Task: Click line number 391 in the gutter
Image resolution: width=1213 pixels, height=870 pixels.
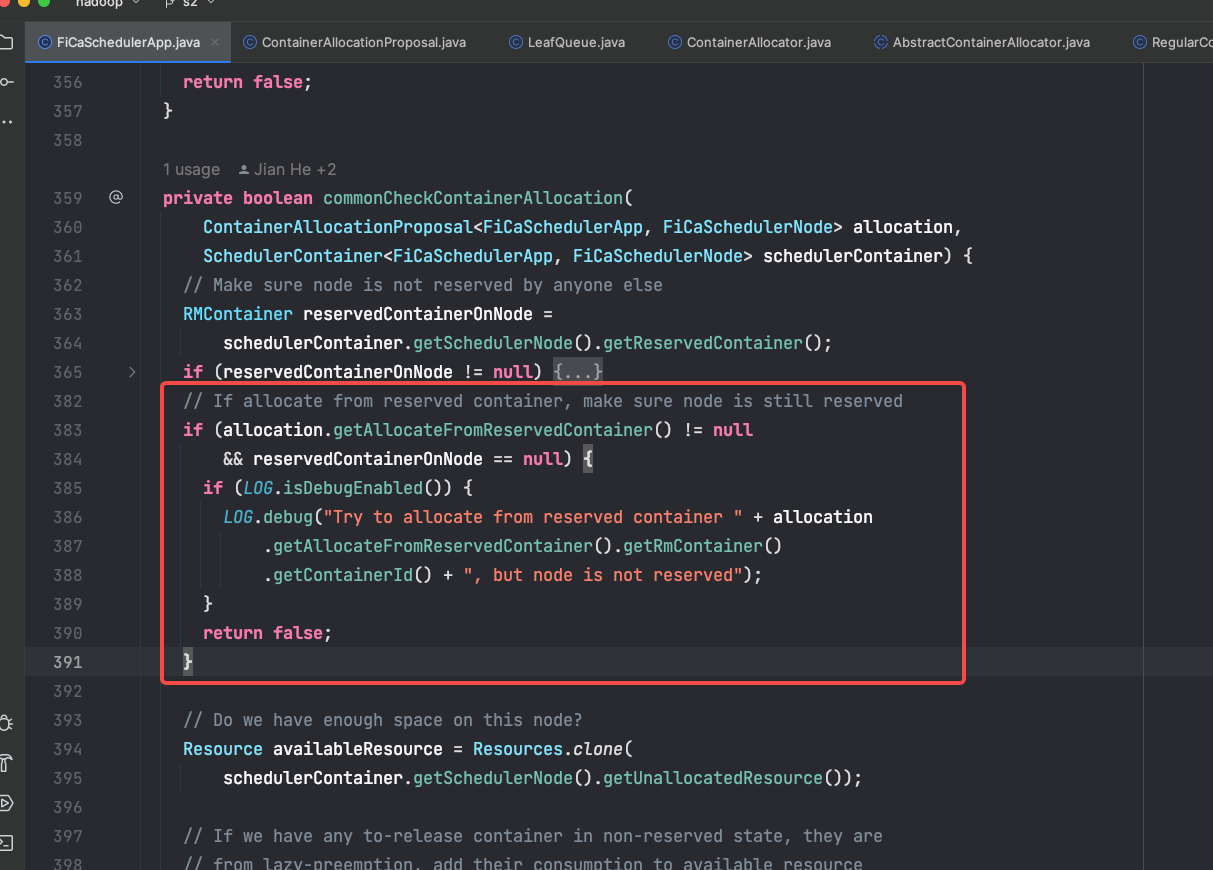Action: (68, 662)
